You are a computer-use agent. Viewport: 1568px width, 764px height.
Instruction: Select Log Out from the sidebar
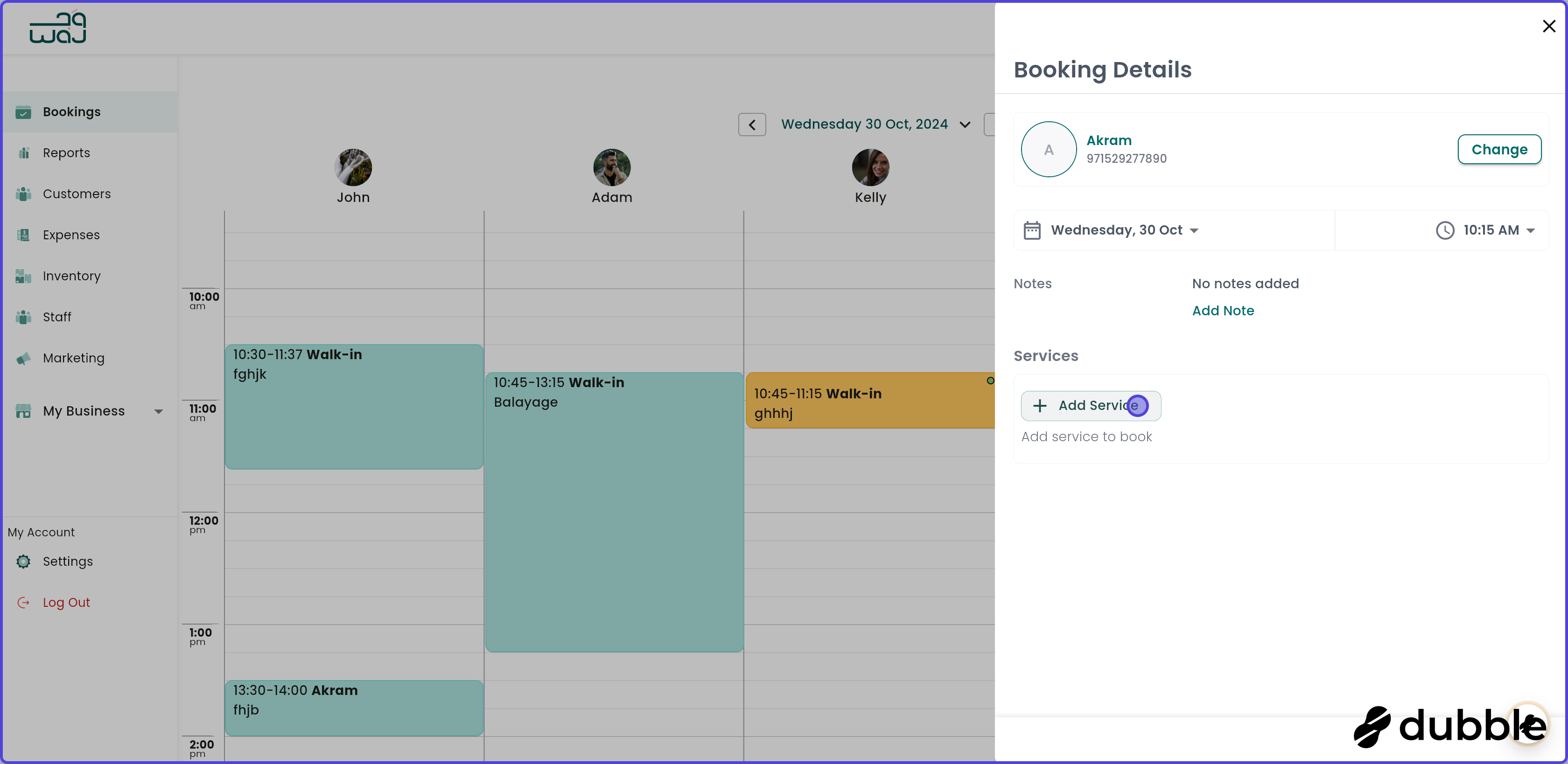(x=66, y=602)
